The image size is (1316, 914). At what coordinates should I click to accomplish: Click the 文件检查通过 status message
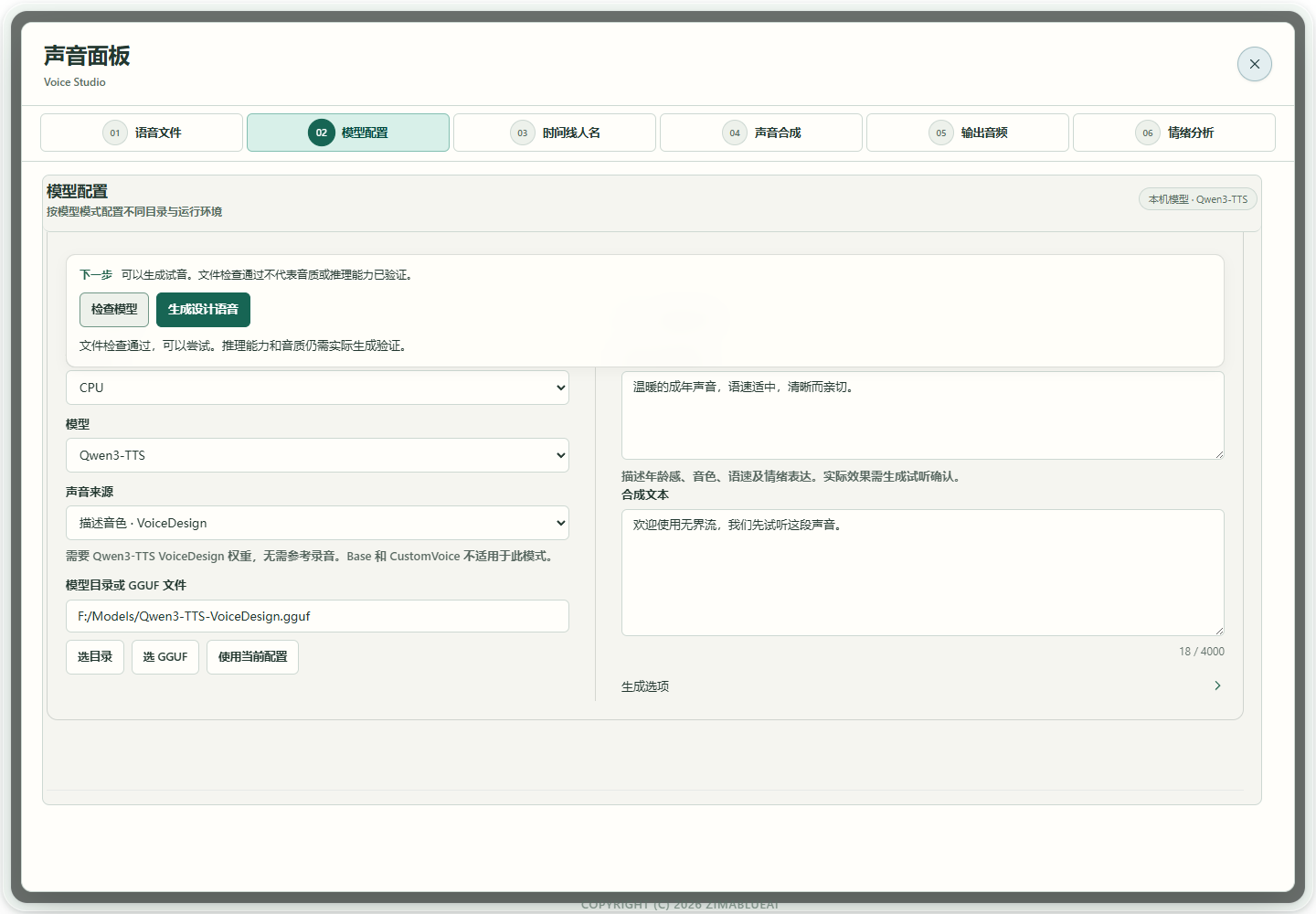pos(245,345)
